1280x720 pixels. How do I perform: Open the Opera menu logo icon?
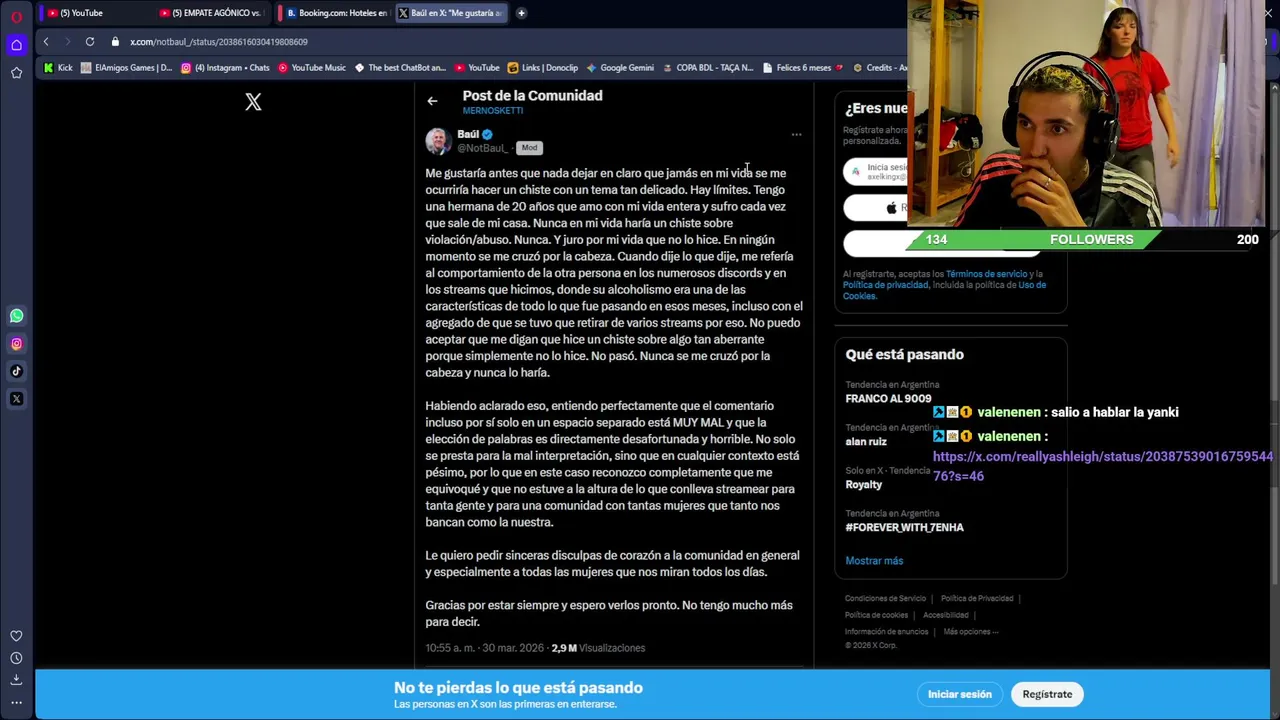pos(16,16)
